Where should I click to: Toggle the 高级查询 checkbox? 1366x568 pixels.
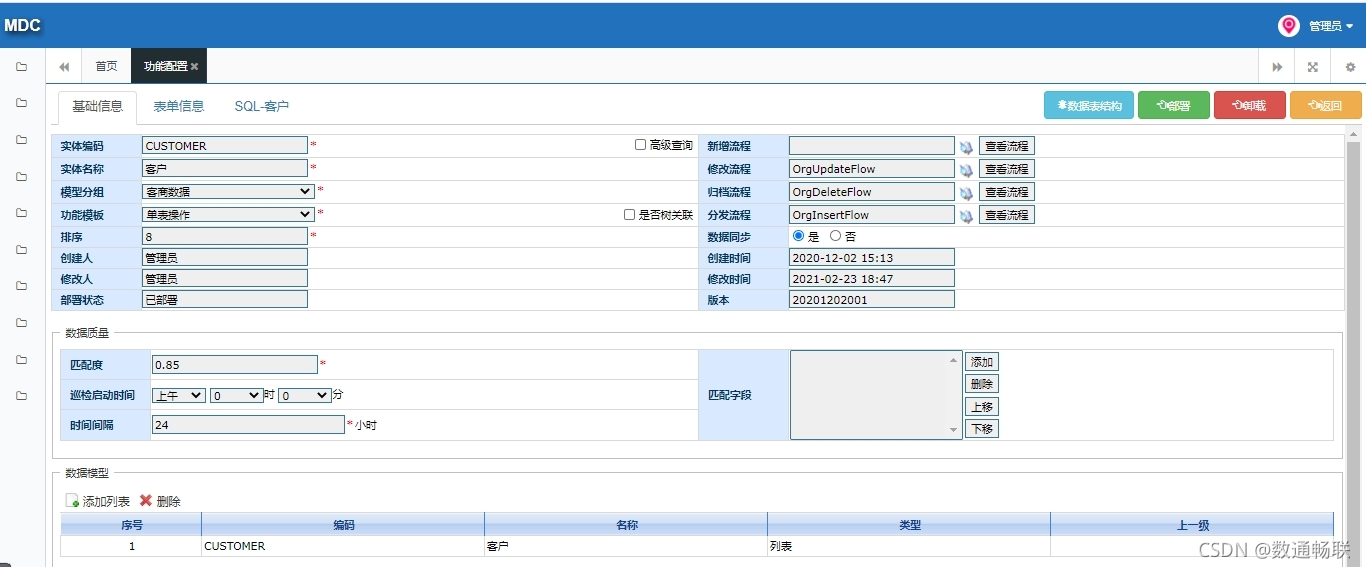point(641,145)
